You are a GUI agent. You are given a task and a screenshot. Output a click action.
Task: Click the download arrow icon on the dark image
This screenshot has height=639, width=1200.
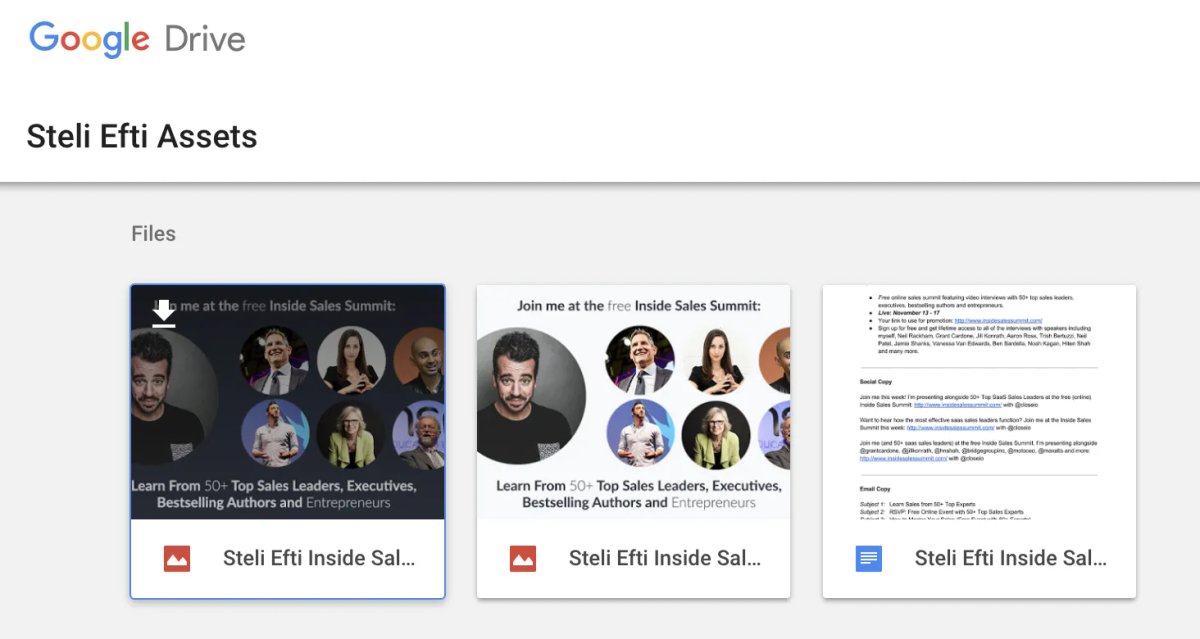(x=164, y=313)
